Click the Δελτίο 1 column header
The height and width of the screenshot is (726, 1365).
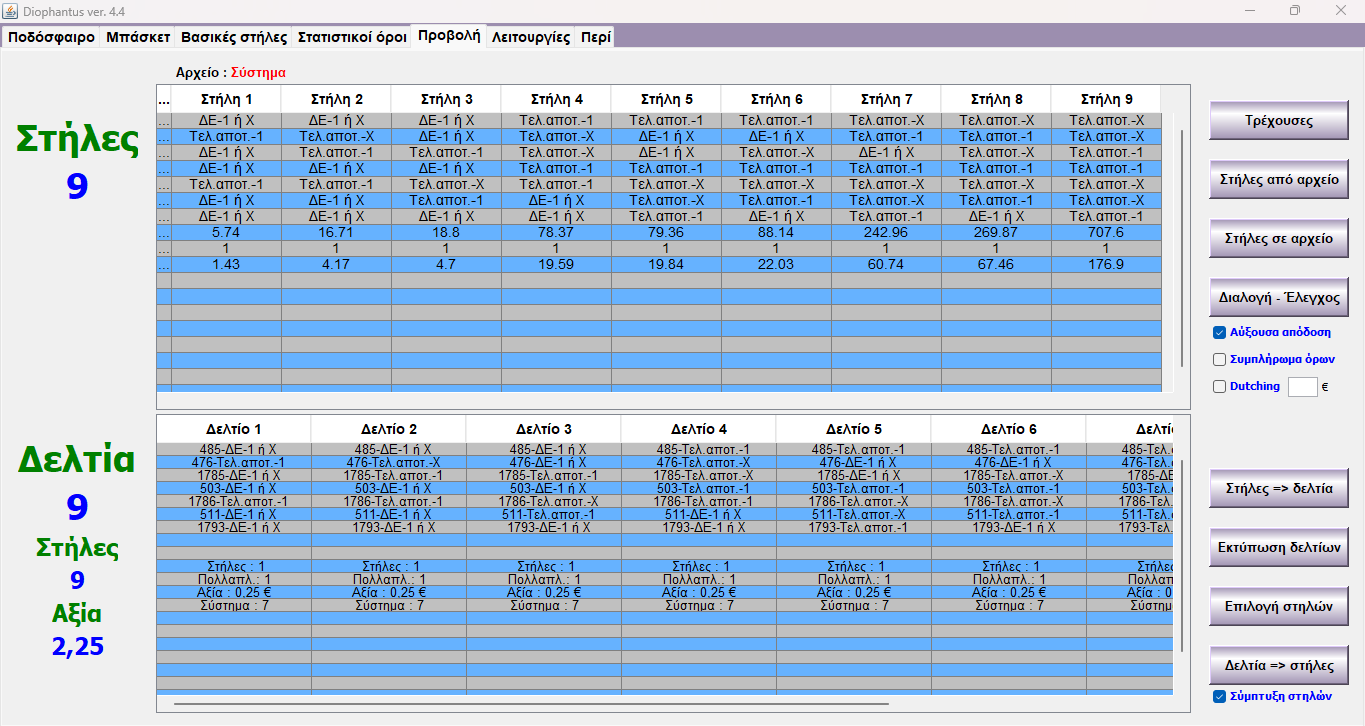pos(234,429)
